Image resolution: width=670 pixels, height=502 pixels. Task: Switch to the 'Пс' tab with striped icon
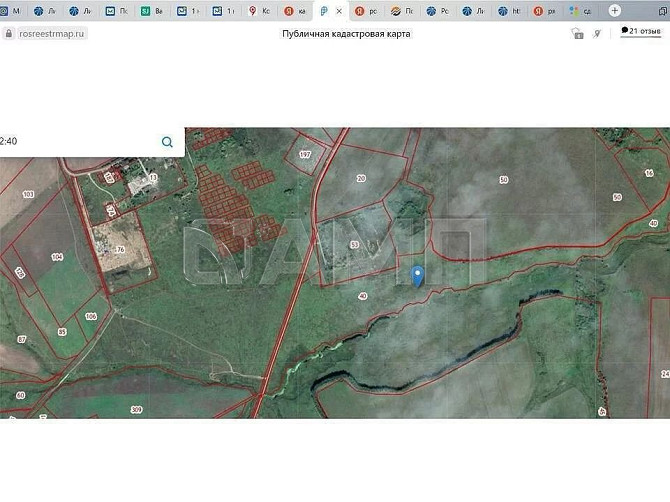(x=402, y=11)
